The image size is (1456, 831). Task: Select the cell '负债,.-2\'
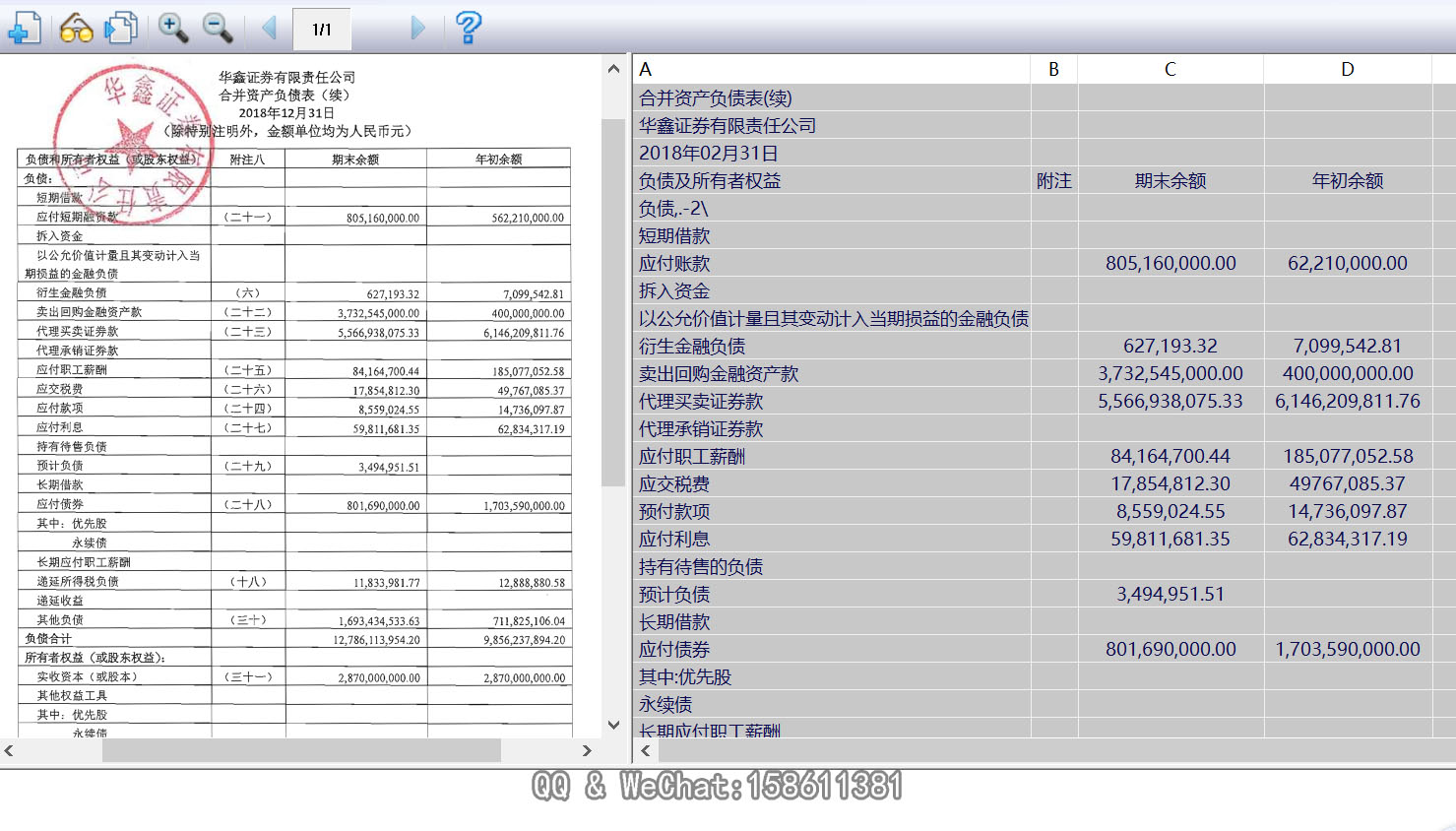[x=833, y=208]
